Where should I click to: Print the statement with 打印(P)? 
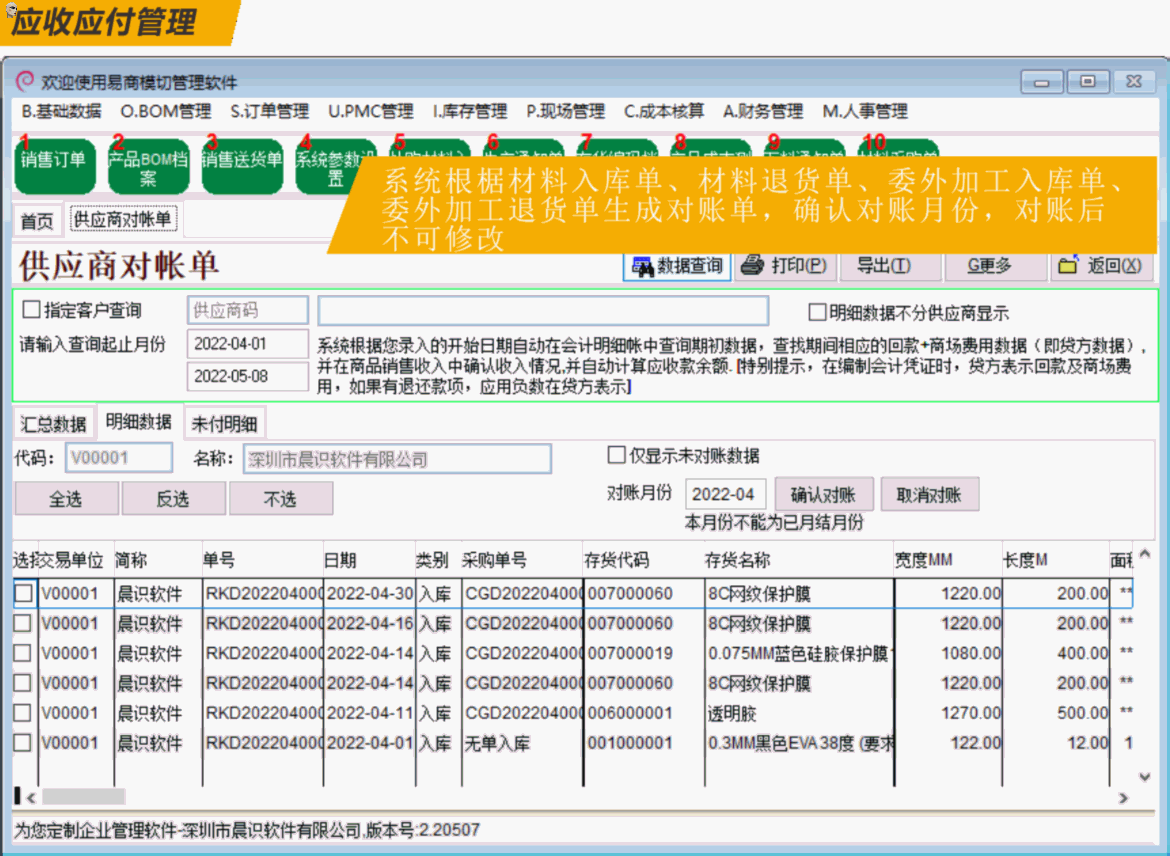pyautogui.click(x=785, y=266)
